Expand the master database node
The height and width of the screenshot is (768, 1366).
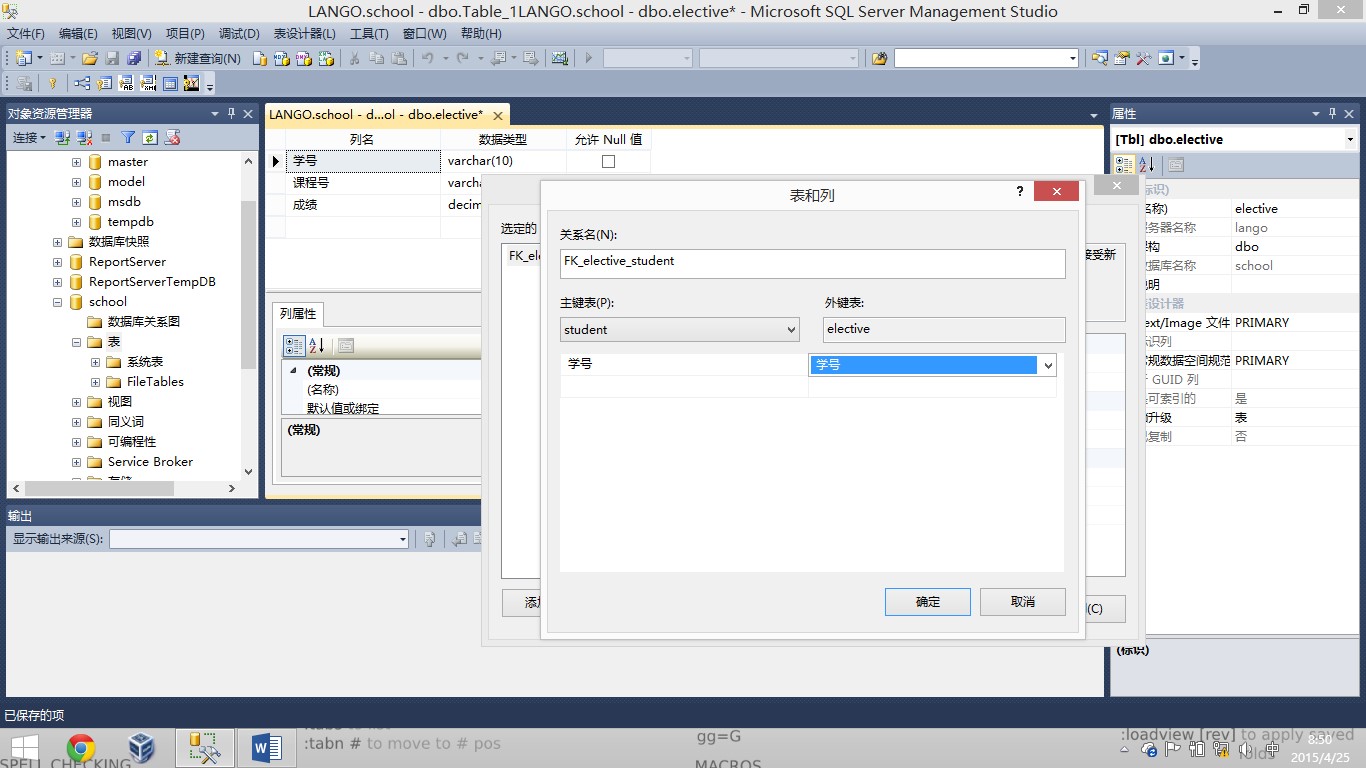point(77,161)
